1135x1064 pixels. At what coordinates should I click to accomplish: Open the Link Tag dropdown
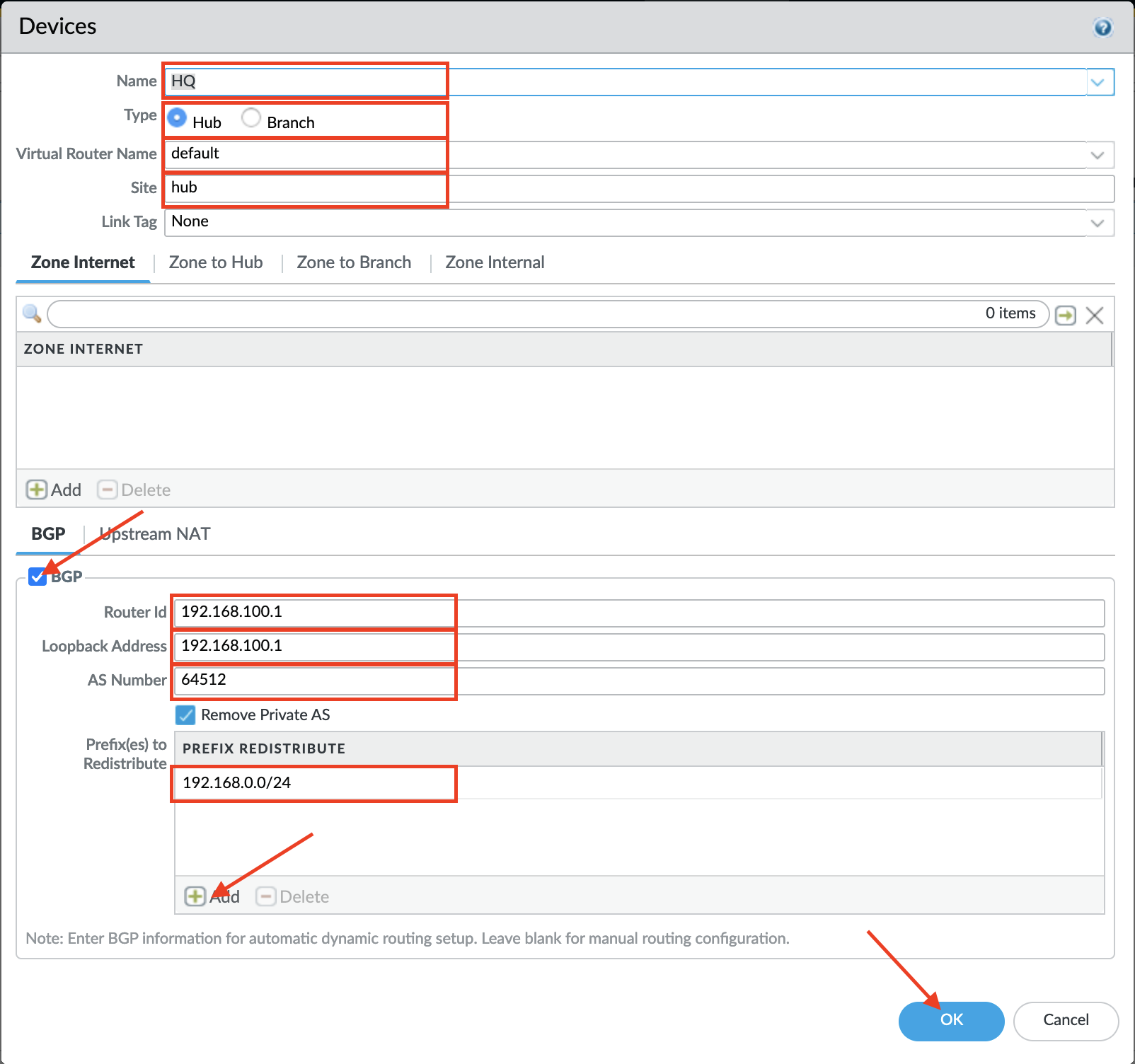1097,222
